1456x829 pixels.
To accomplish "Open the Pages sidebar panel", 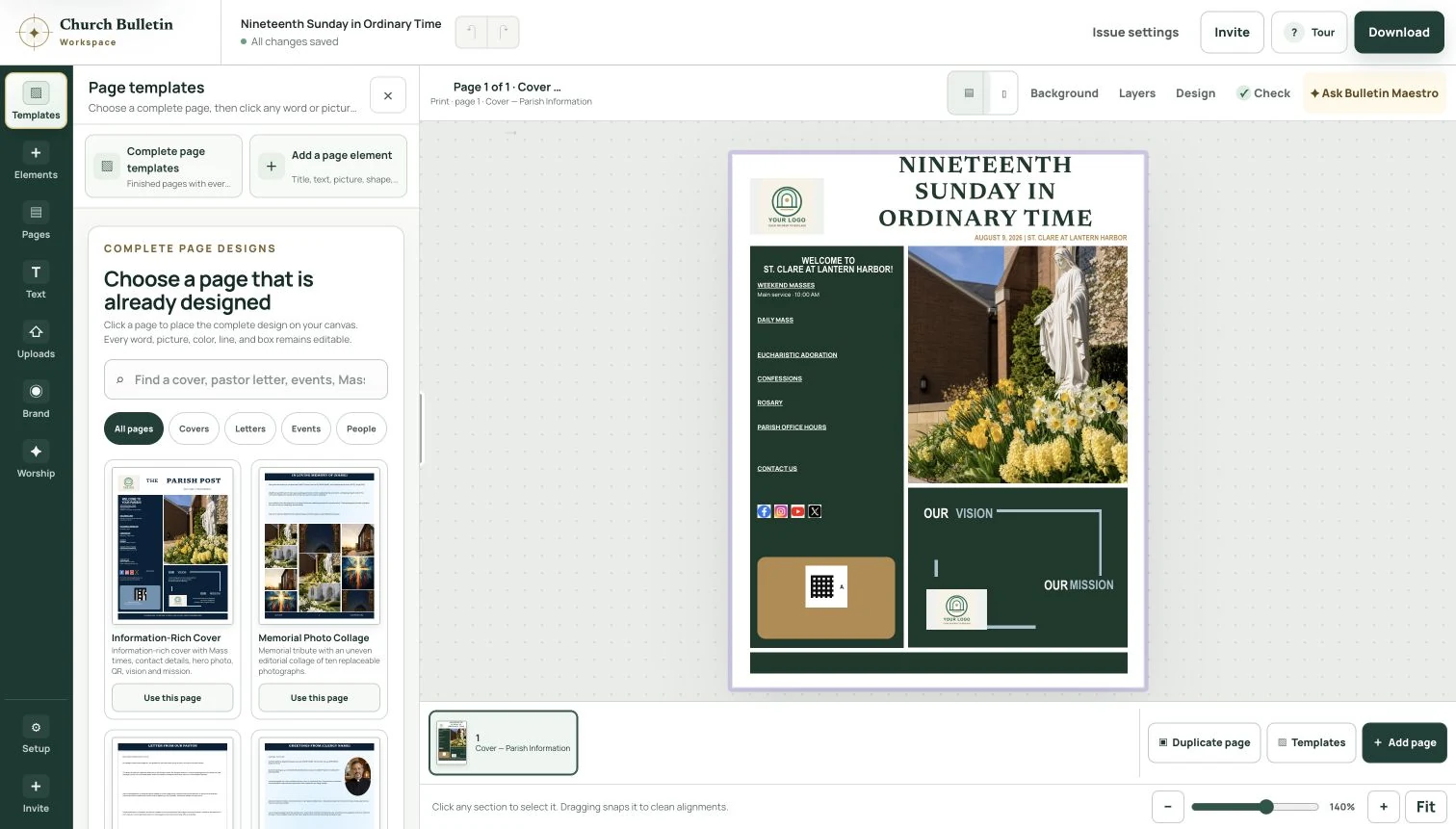I will (x=36, y=221).
